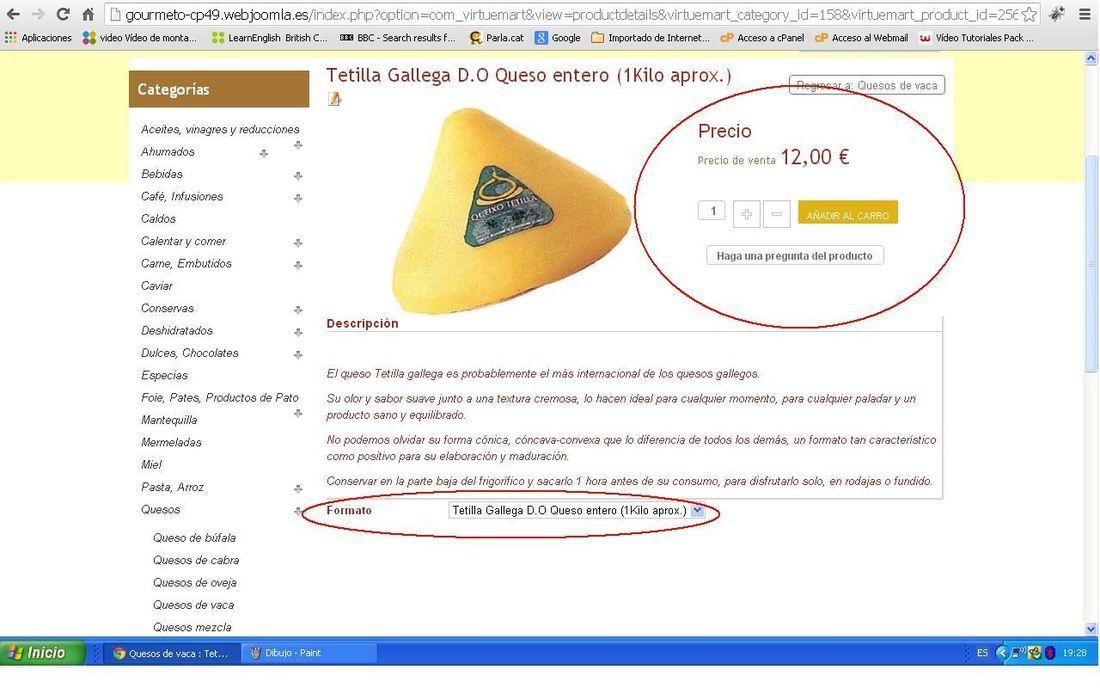Increase quantity with the plus icon
Image resolution: width=1100 pixels, height=688 pixels.
[746, 214]
